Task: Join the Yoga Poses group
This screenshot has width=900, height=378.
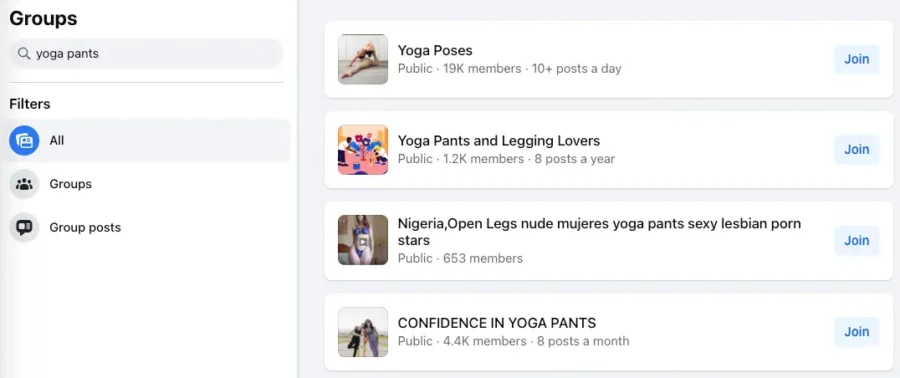Action: point(856,59)
